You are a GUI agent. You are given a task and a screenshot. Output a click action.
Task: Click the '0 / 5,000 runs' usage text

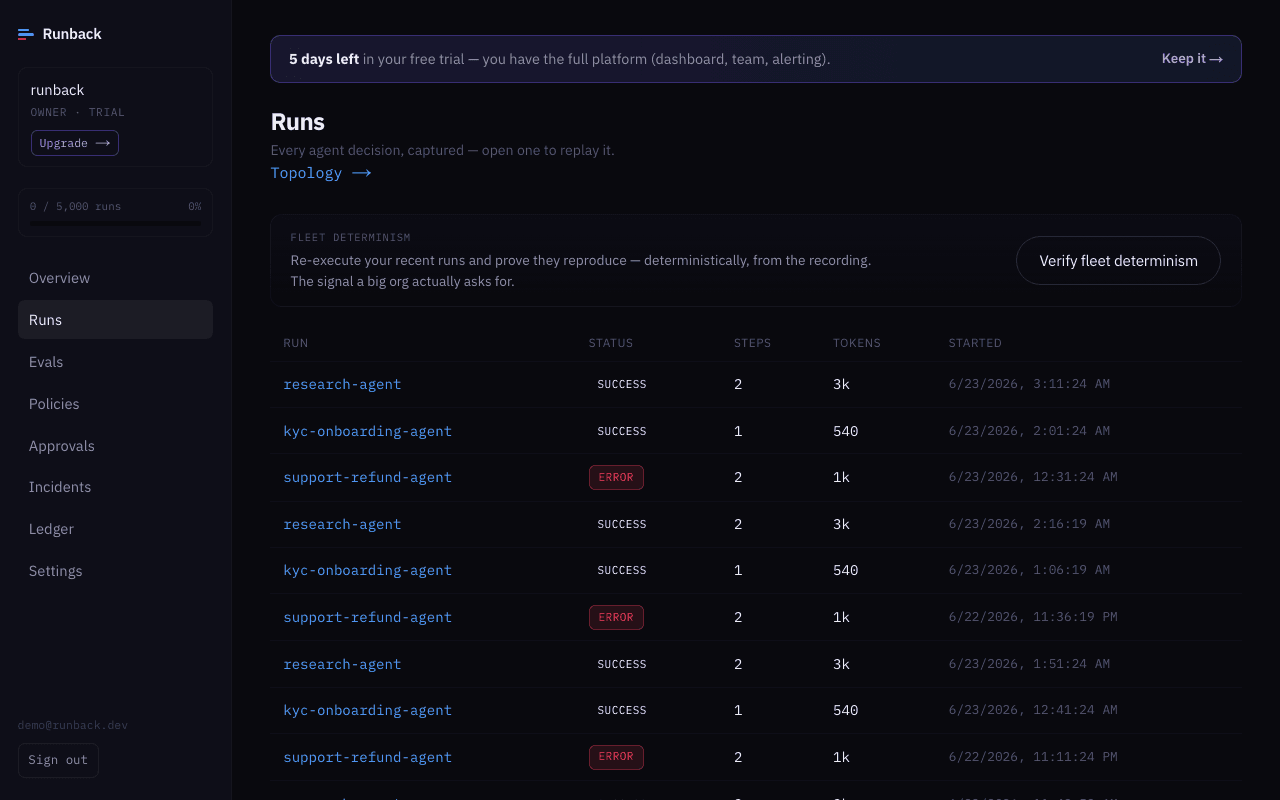75,206
